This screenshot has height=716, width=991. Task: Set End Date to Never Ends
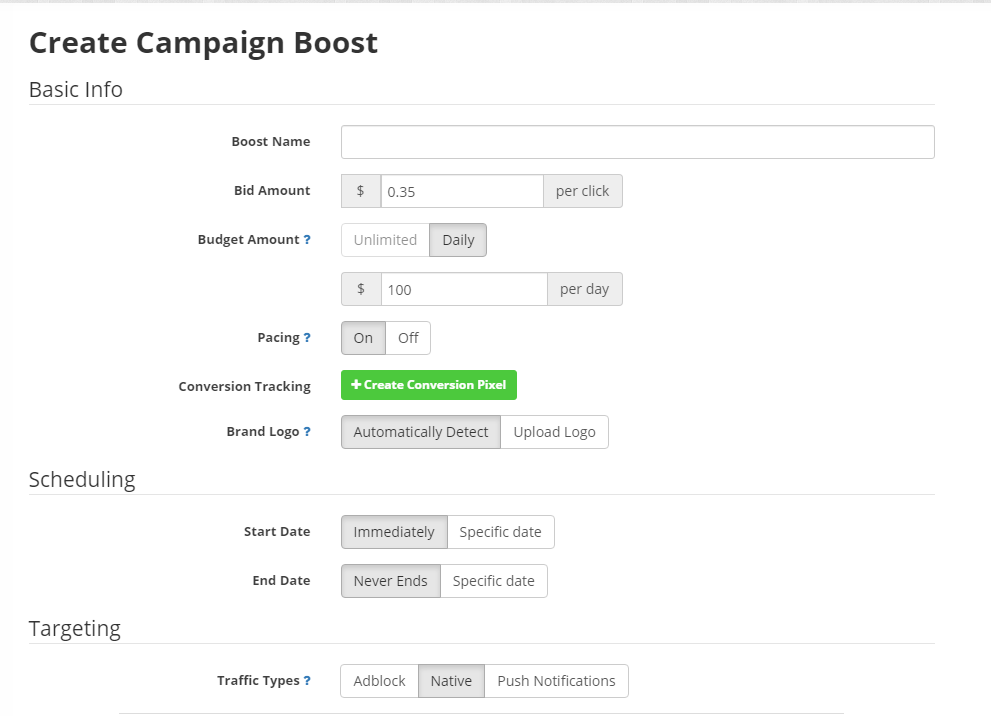tap(390, 581)
